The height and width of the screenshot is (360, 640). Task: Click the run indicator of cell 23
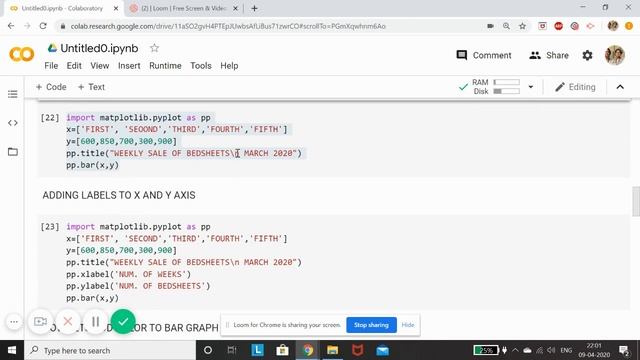pos(50,227)
